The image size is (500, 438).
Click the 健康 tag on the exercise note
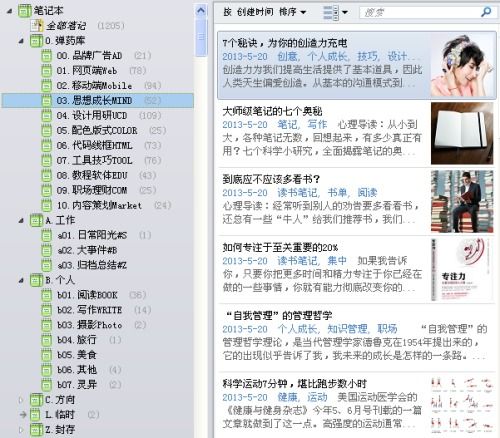coord(287,397)
